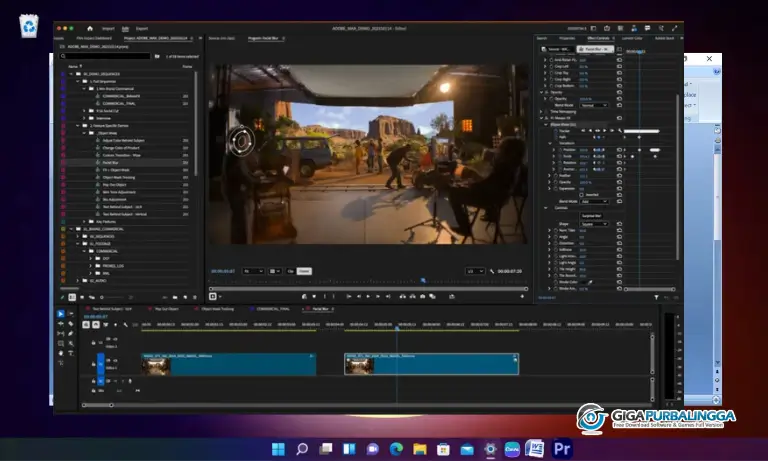Toggle lock on Video 1 track
Viewport: 768px width, 461px height.
click(x=94, y=364)
